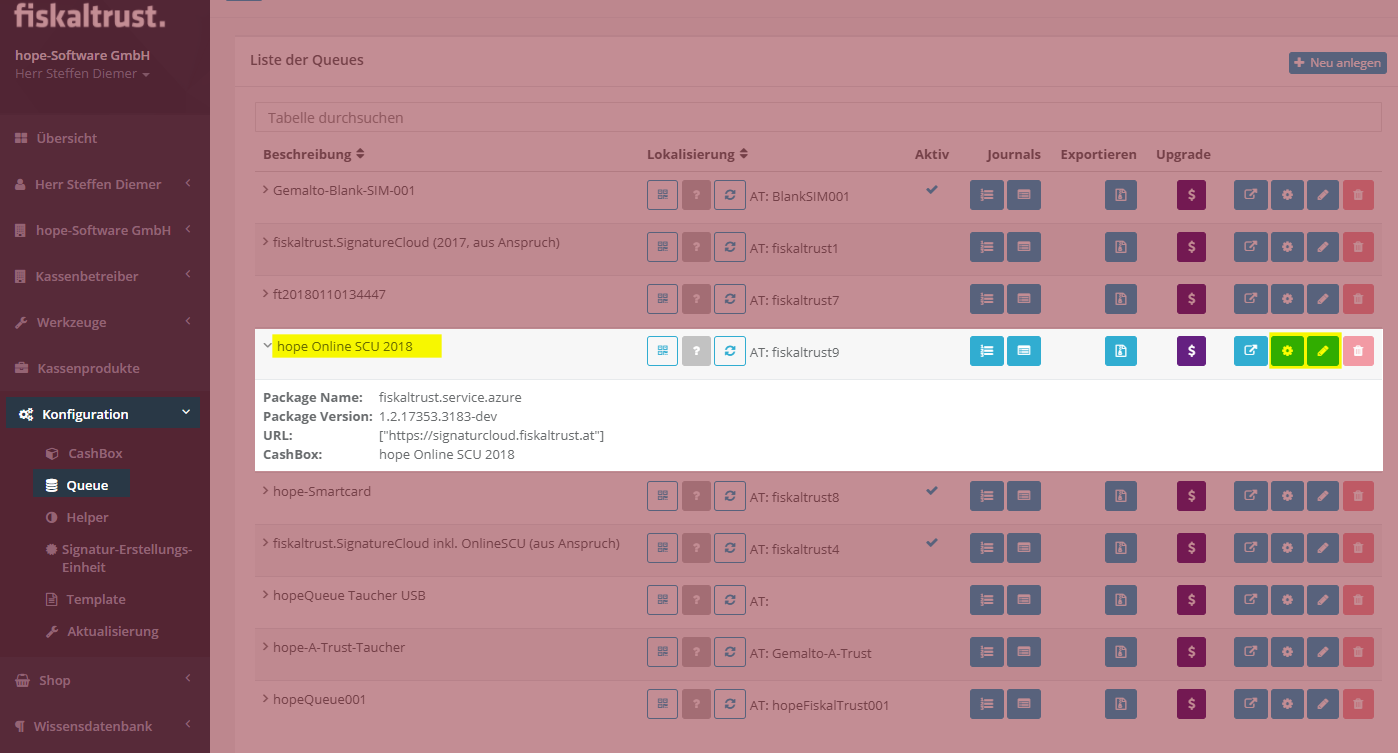Expand the ft20180110134447 row details
The width and height of the screenshot is (1398, 753).
point(266,294)
